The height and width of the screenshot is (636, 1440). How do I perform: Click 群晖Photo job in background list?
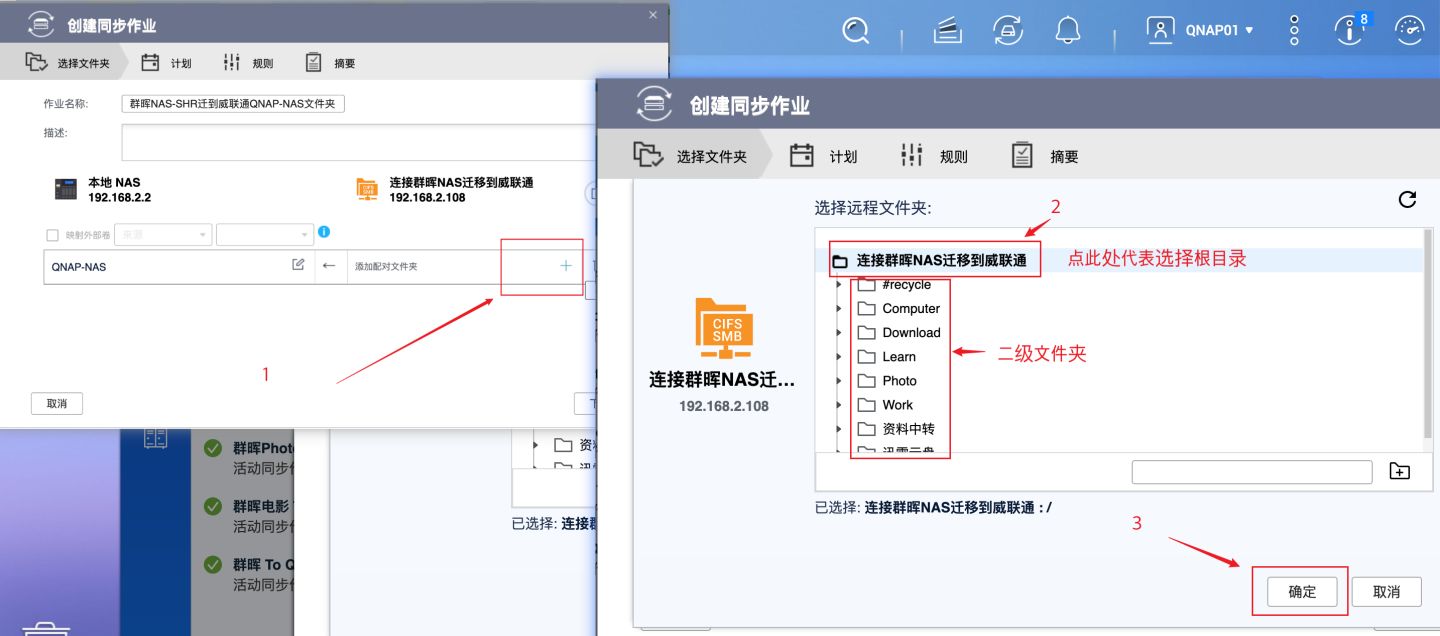coord(263,449)
